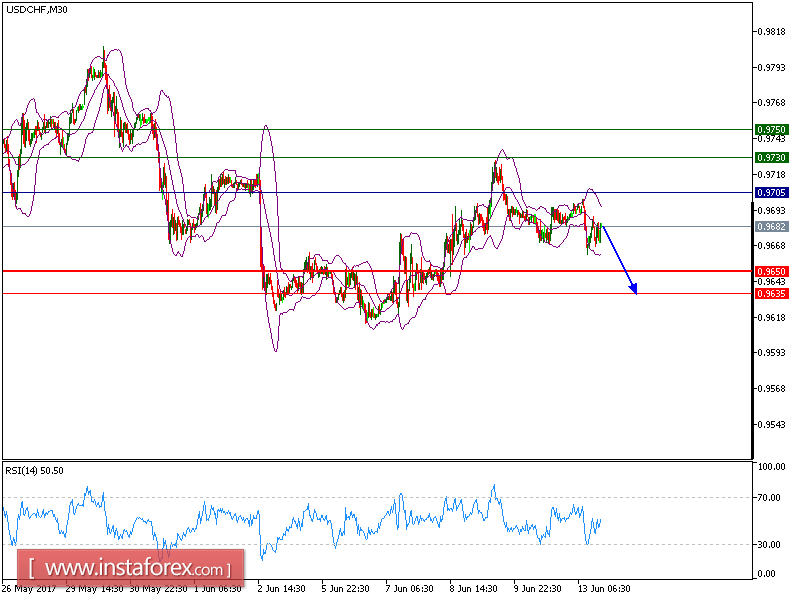Select the green 0.9730 price level tag
Screen dimensions: 800x600
(769, 158)
